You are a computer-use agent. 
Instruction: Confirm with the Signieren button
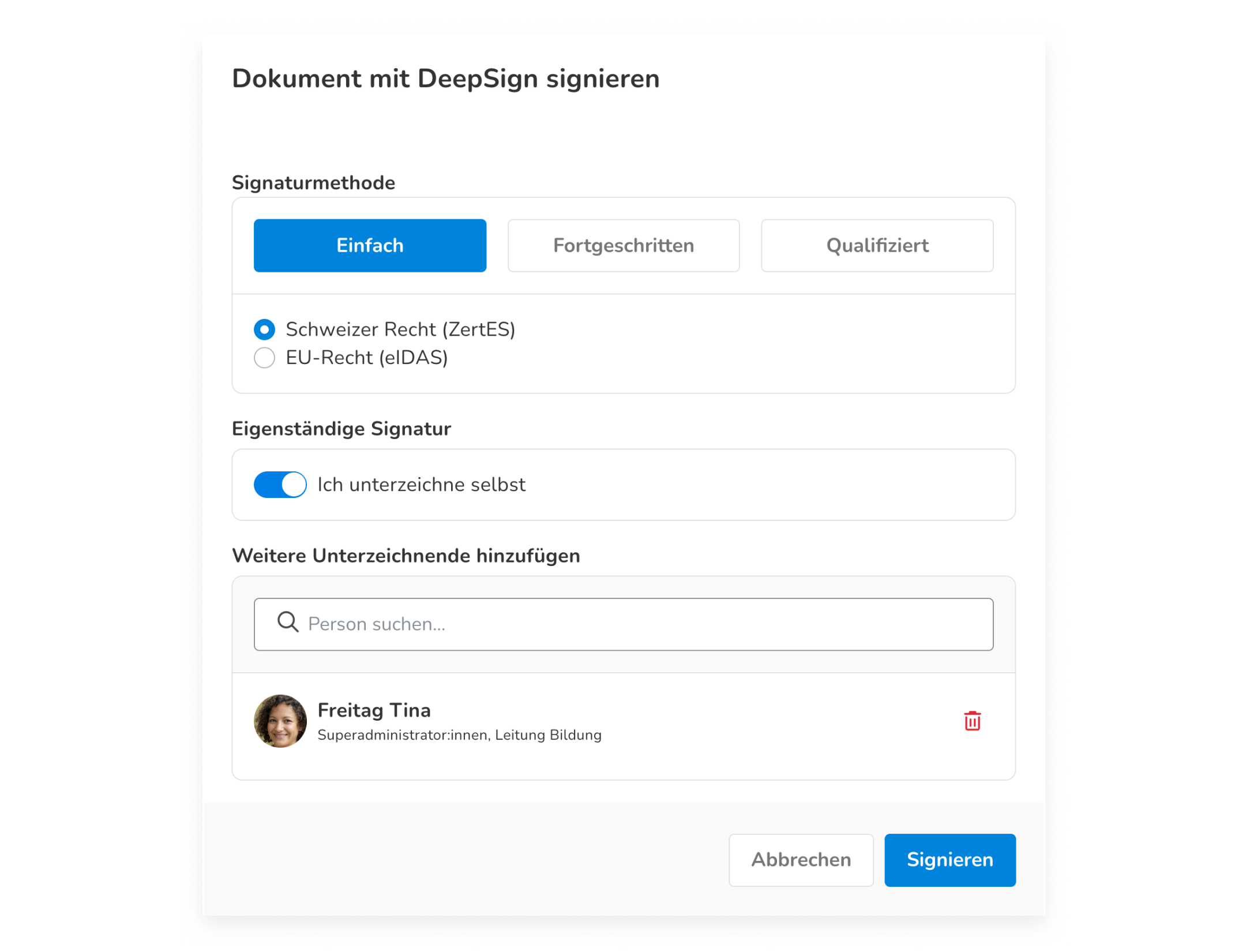point(949,860)
